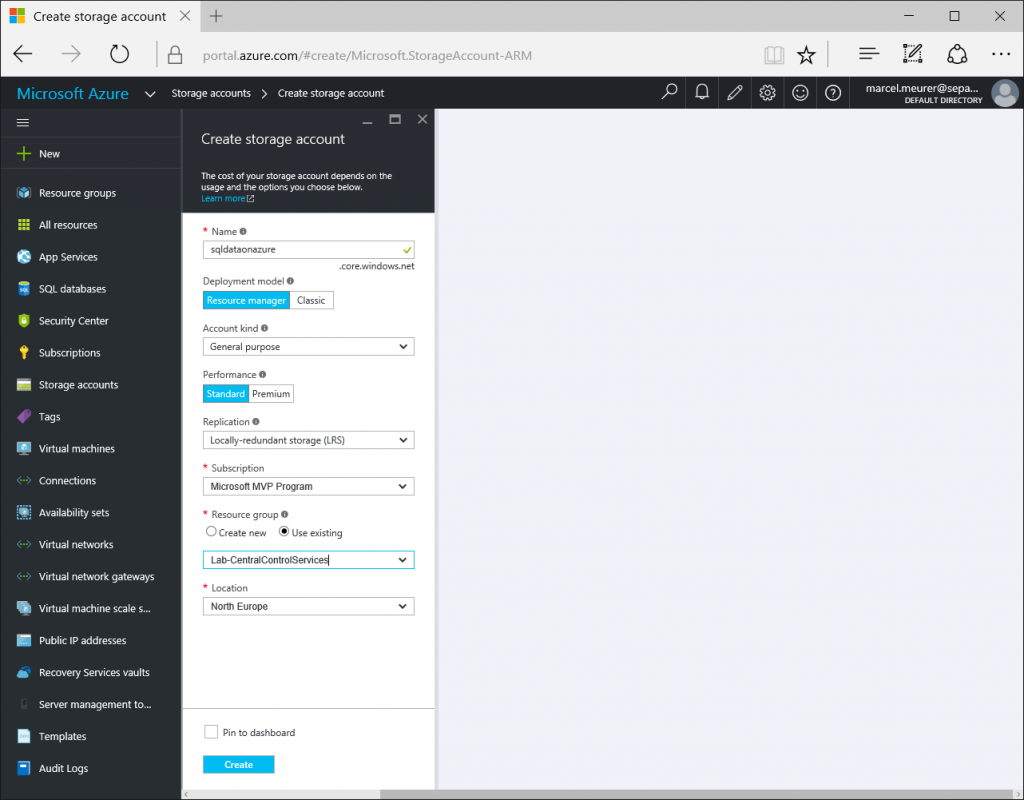Image resolution: width=1024 pixels, height=800 pixels.
Task: Click the storage account Name field
Action: (x=308, y=249)
